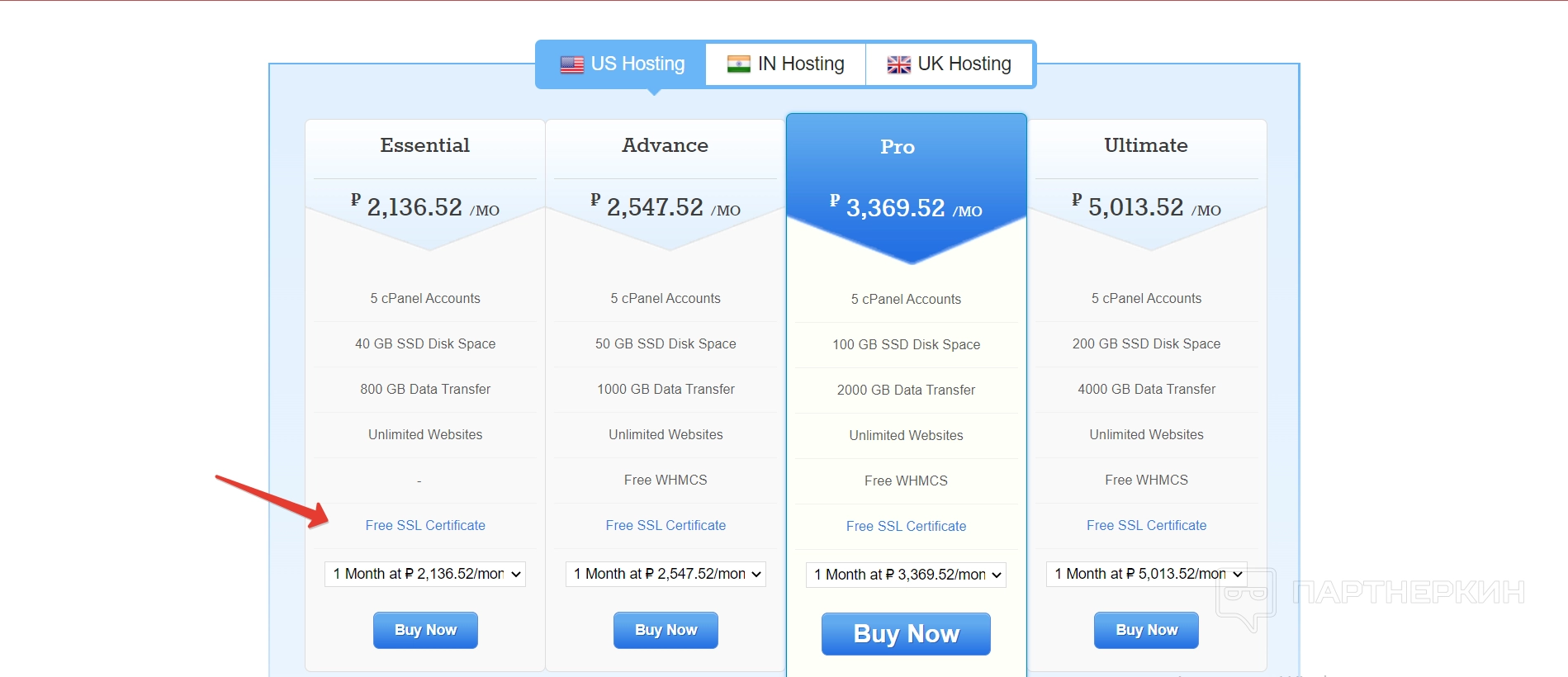Click Free WHMCS in Ultimate plan

pyautogui.click(x=1146, y=480)
